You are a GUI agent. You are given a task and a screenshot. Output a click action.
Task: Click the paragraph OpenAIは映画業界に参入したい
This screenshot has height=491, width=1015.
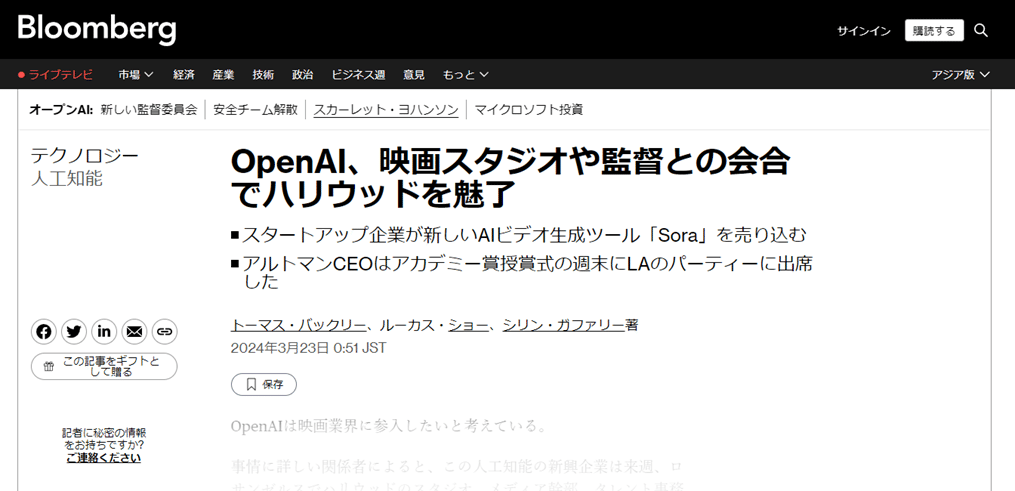[389, 426]
